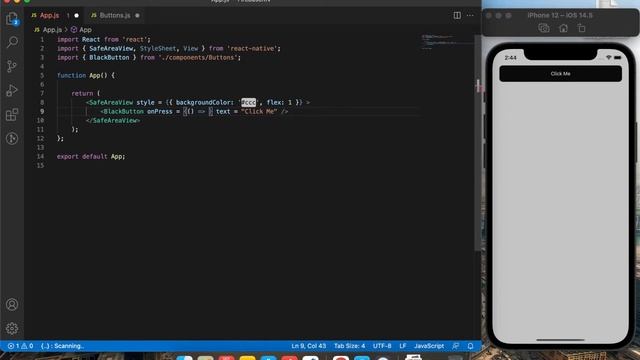Close the unsaved Buttons.js tab dot
The image size is (640, 360).
click(137, 16)
